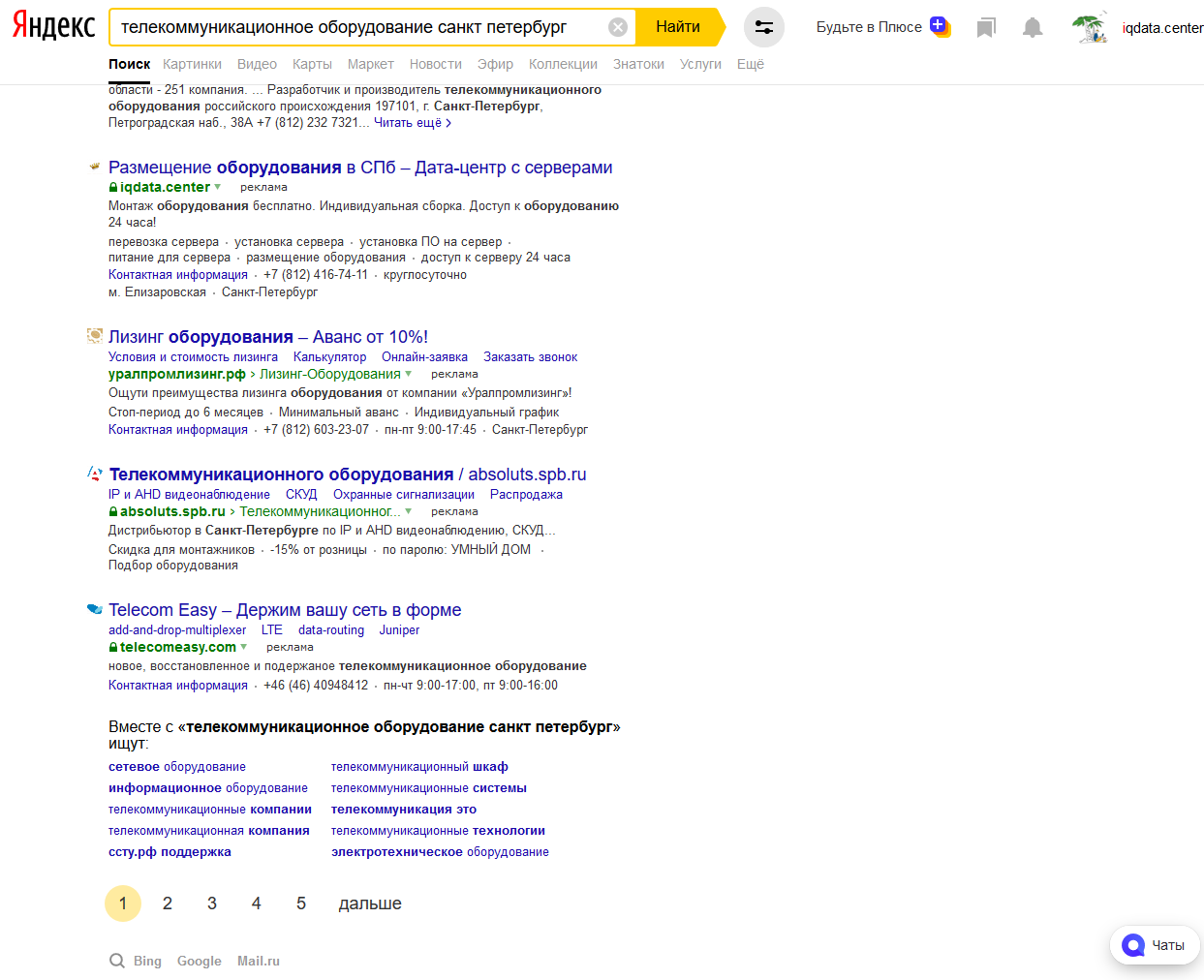Open the Телекоммуникационного оборудования absoluts.spb.ru result

(348, 475)
